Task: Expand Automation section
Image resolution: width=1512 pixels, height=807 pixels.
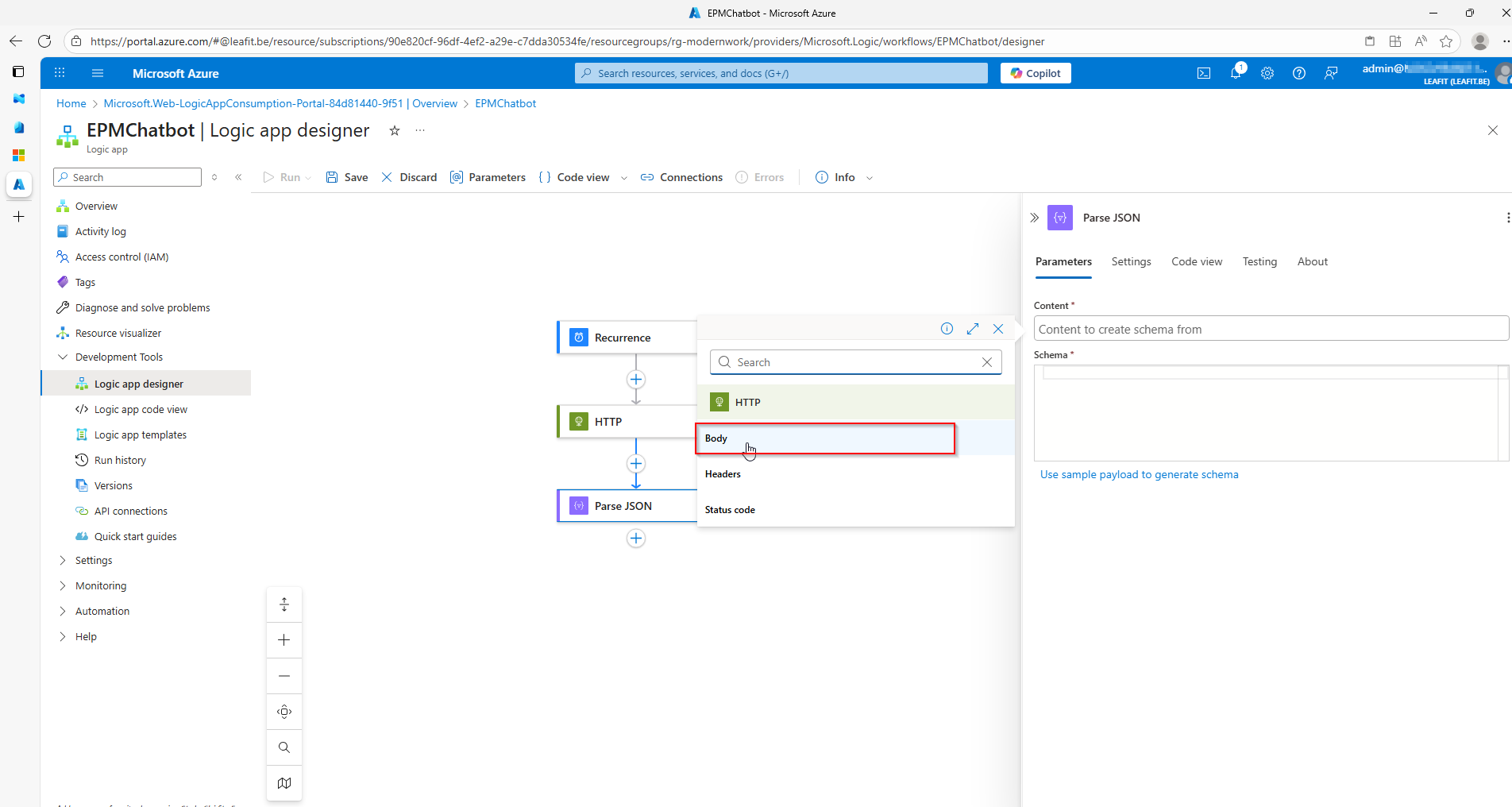Action: 63,611
